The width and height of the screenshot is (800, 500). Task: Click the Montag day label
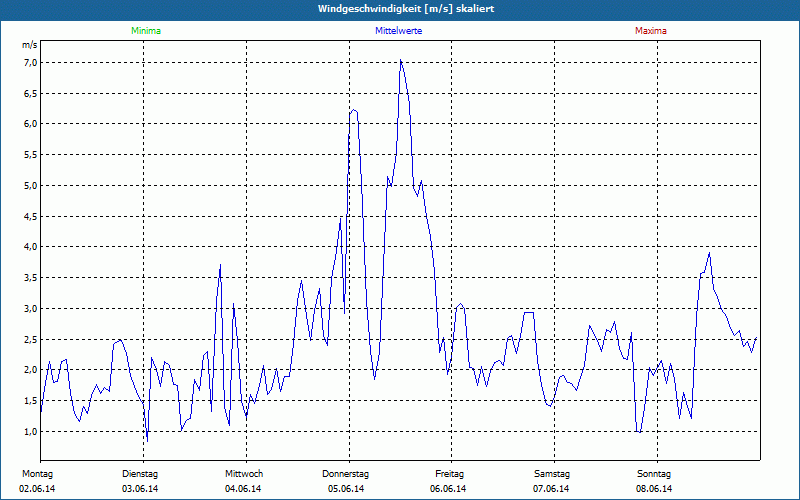37,474
